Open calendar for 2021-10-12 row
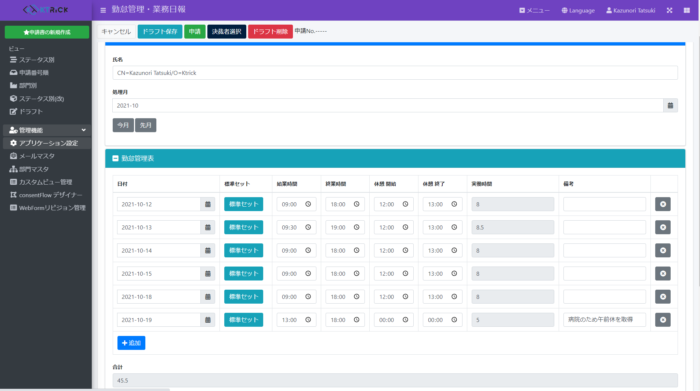Screen dimensions: 700x391 tap(208, 204)
